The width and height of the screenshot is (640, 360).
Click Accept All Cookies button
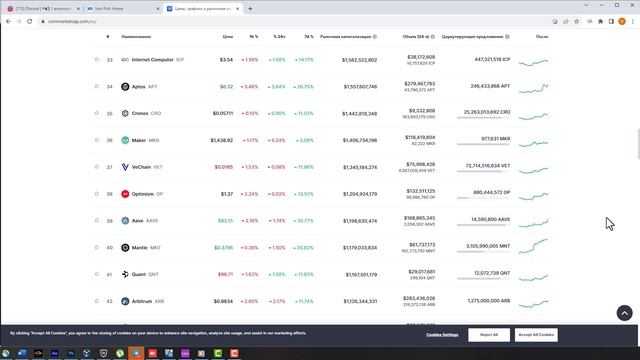tap(536, 335)
